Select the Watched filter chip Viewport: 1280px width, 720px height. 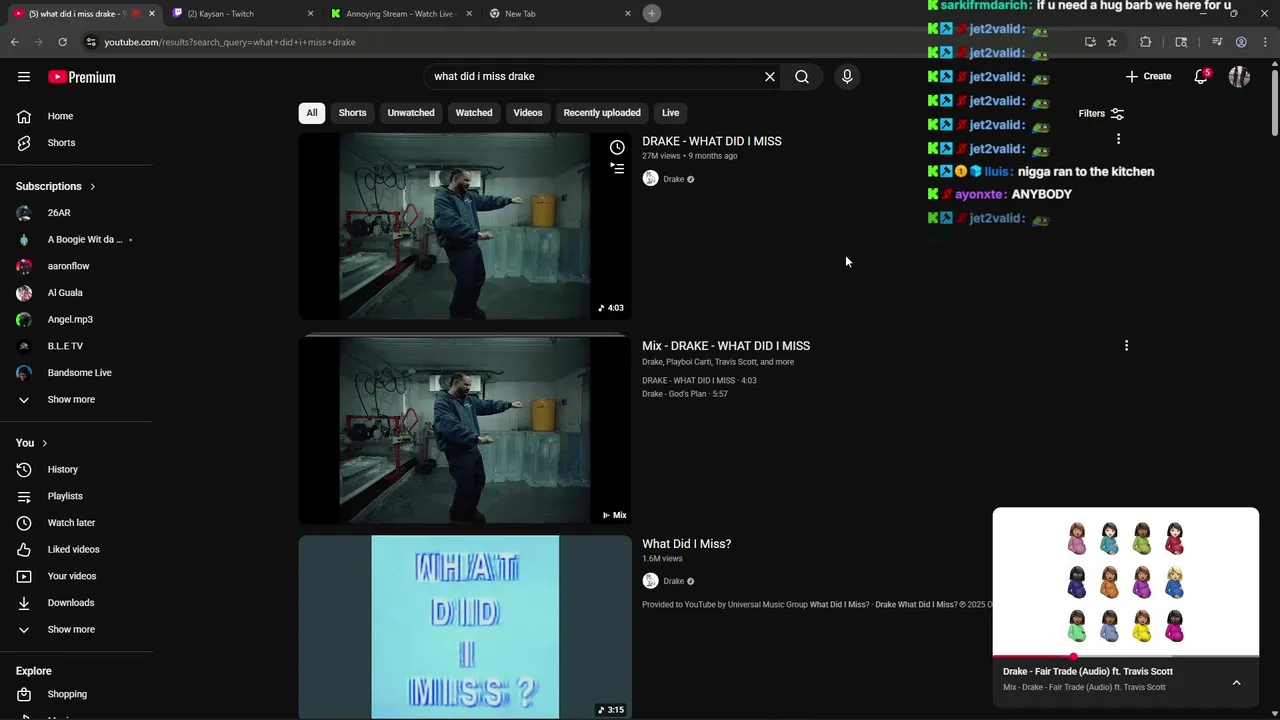coord(474,113)
